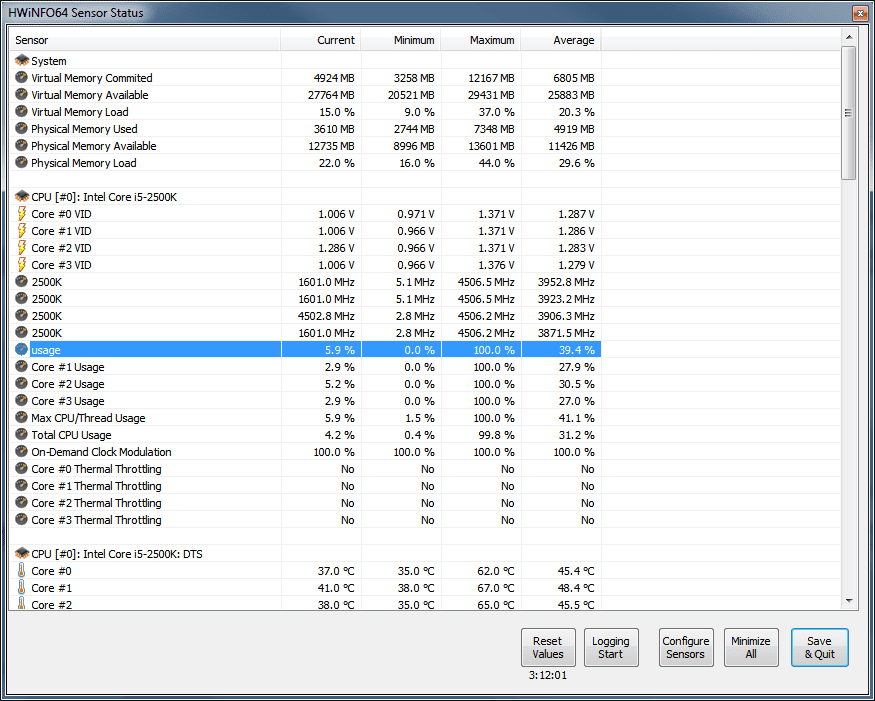The height and width of the screenshot is (701, 875).
Task: Click the Core #1 Usage gauge icon
Action: tap(21, 366)
